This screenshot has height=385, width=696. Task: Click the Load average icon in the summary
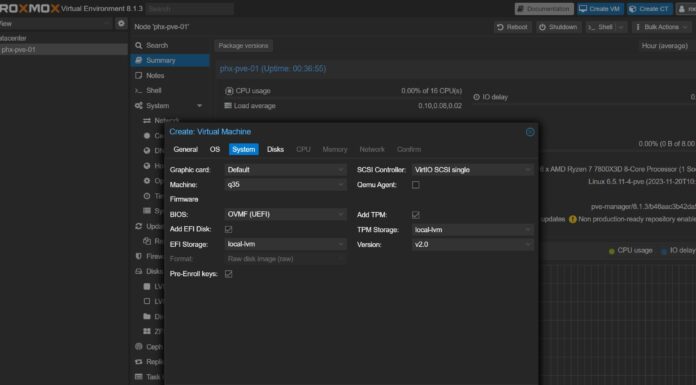(228, 106)
